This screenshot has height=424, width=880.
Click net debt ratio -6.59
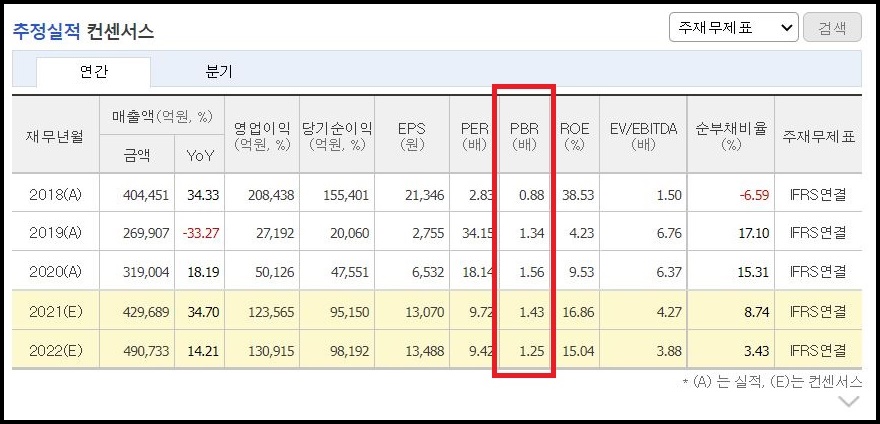pos(753,195)
